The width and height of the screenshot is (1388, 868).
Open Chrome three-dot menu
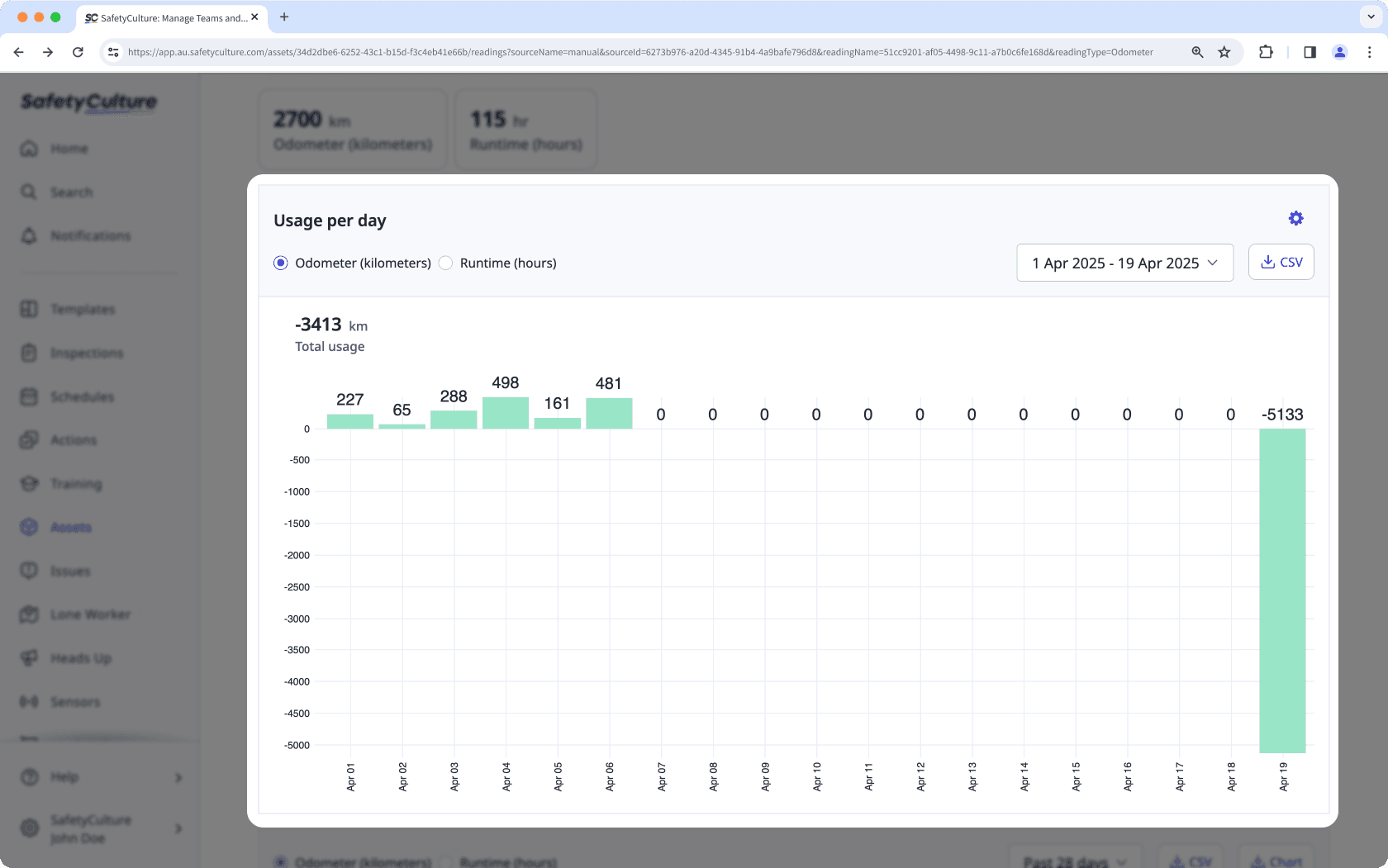[1369, 52]
